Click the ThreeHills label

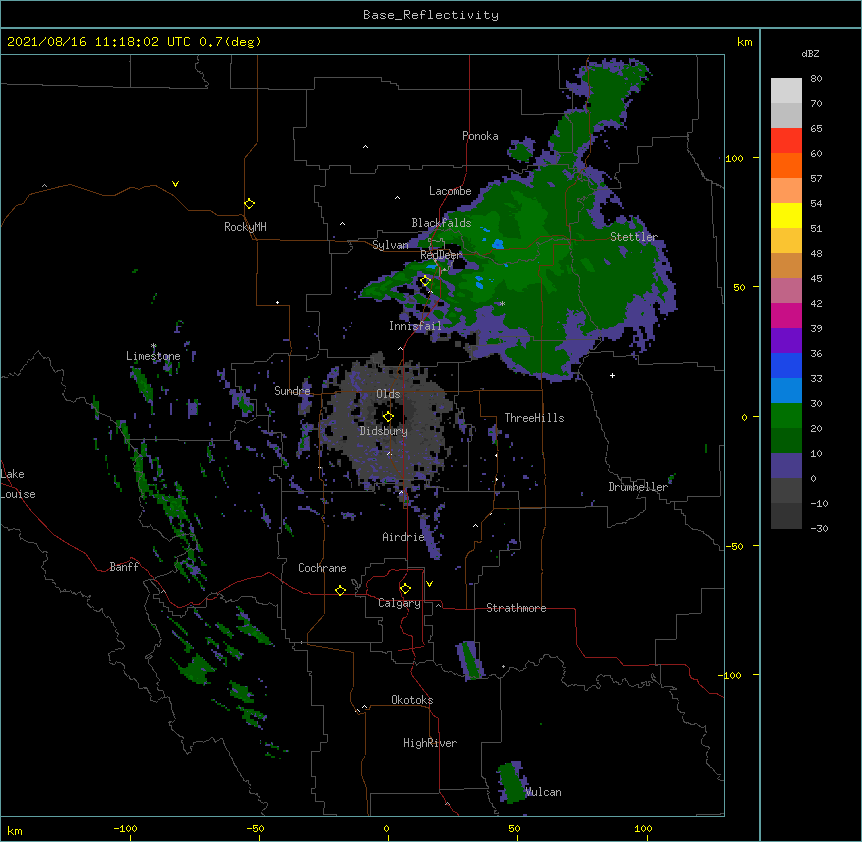(534, 418)
